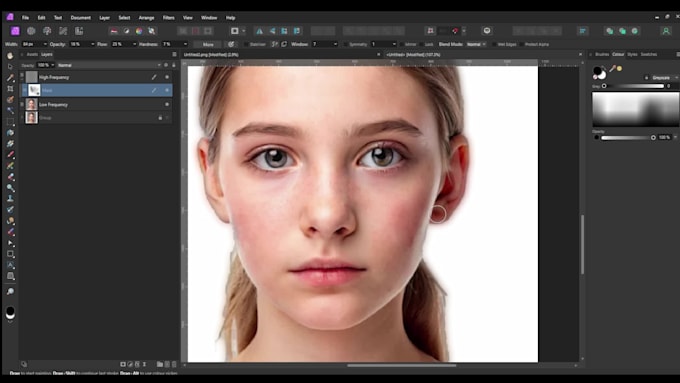Hide the Mask layer
This screenshot has width=680, height=383.
167,90
